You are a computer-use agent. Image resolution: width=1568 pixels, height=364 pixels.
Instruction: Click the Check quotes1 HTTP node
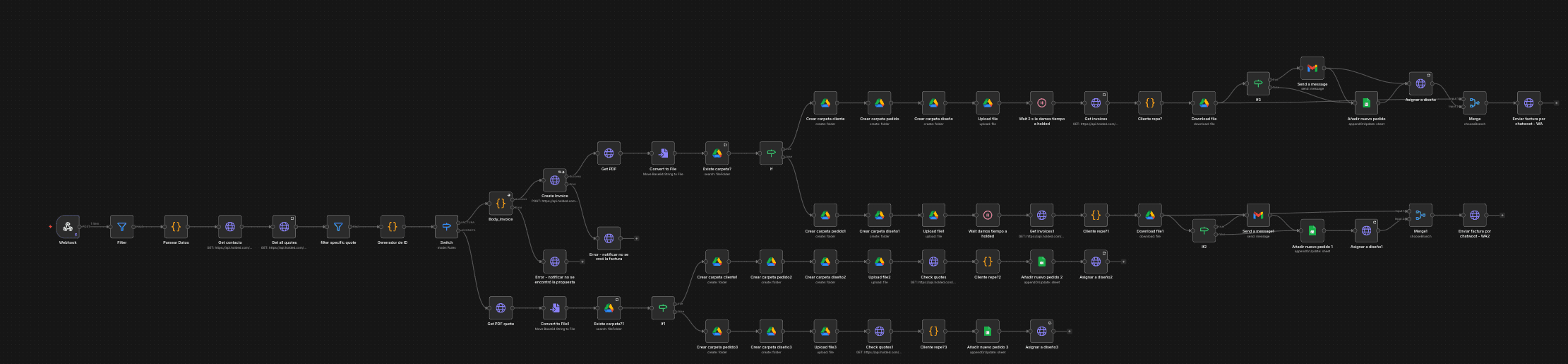click(x=879, y=331)
